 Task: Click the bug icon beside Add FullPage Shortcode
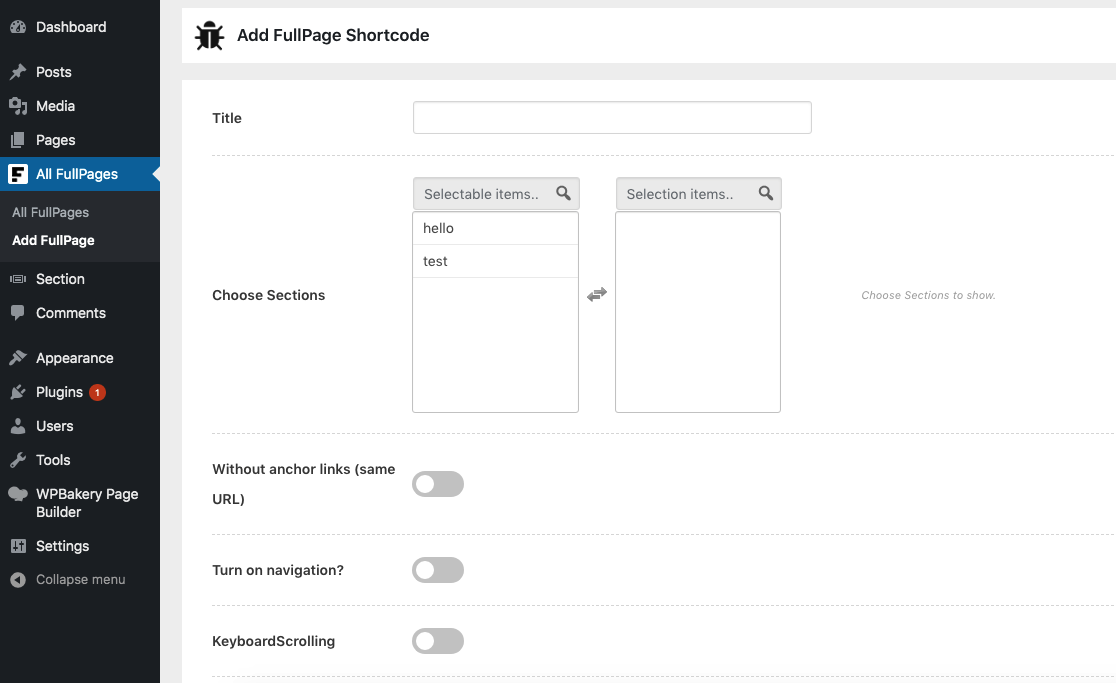(209, 36)
